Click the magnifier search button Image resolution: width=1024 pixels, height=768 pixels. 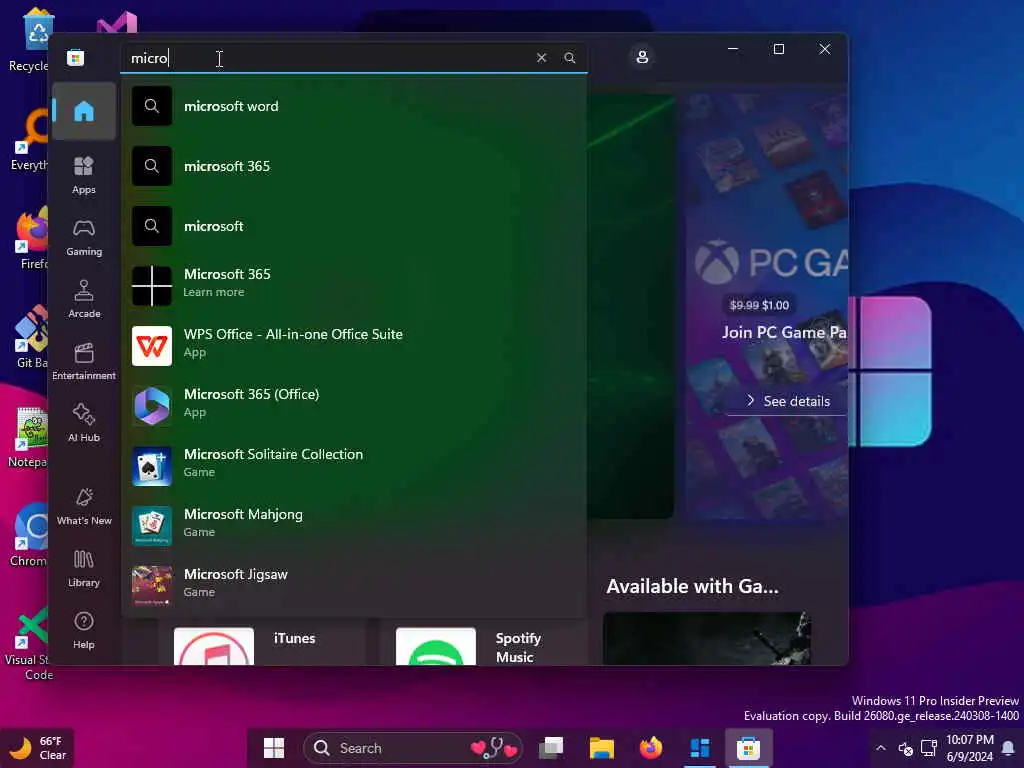pyautogui.click(x=569, y=57)
